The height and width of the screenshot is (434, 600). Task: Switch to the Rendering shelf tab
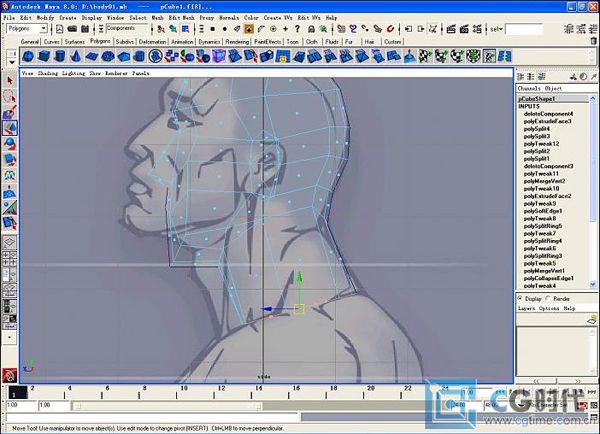click(x=237, y=42)
